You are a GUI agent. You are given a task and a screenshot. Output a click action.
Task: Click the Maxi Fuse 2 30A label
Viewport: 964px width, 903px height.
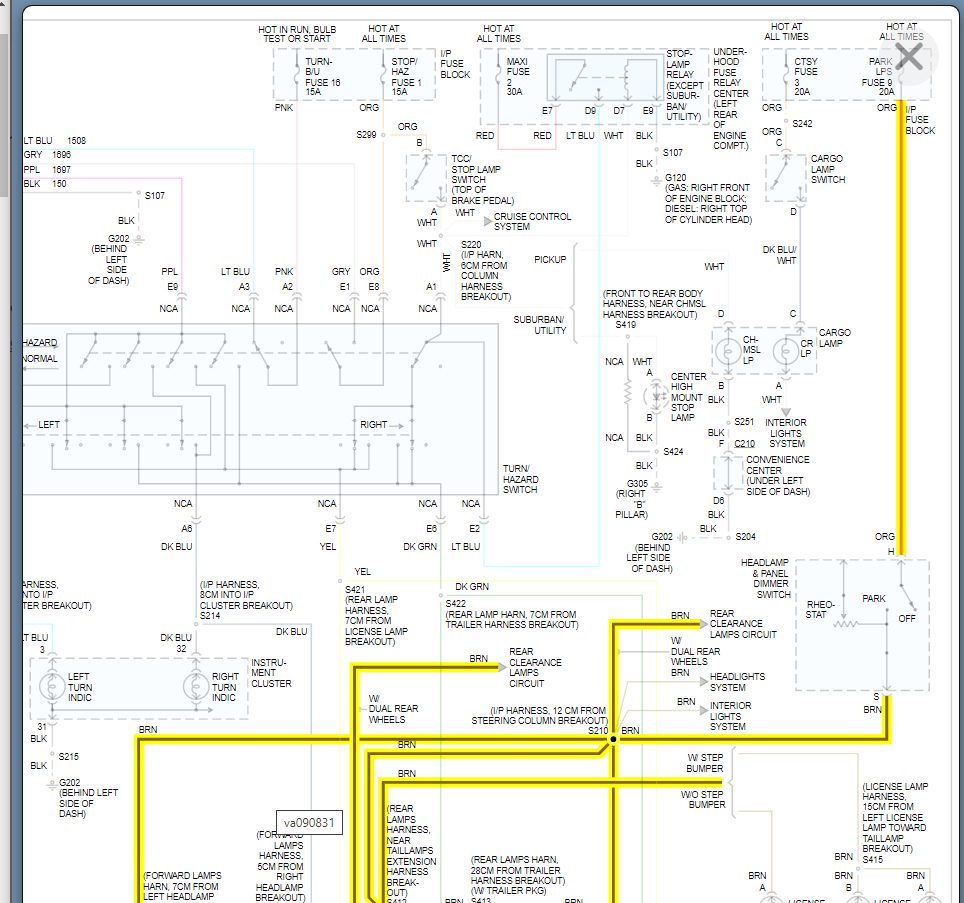[x=518, y=76]
